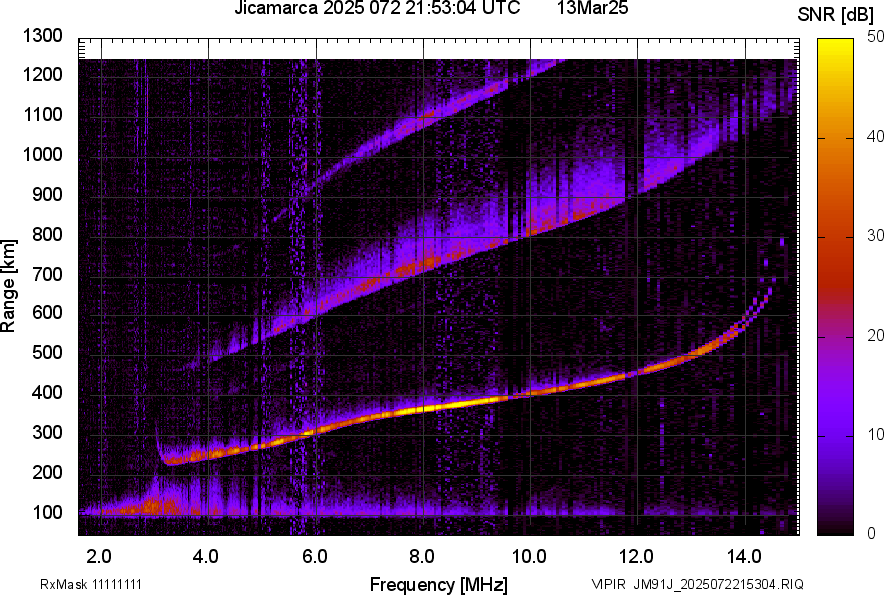Click the 14.0 frequency tick label
The height and width of the screenshot is (595, 884).
pyautogui.click(x=744, y=557)
